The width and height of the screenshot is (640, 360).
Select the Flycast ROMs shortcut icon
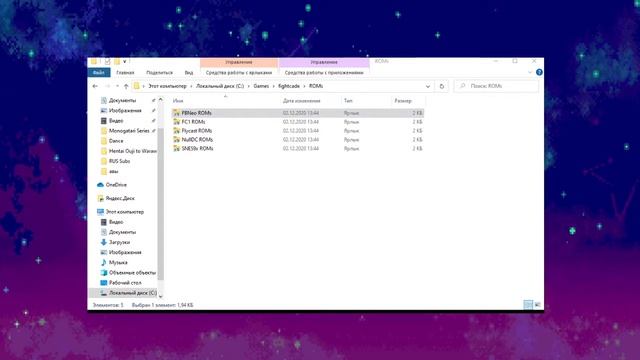[176, 131]
